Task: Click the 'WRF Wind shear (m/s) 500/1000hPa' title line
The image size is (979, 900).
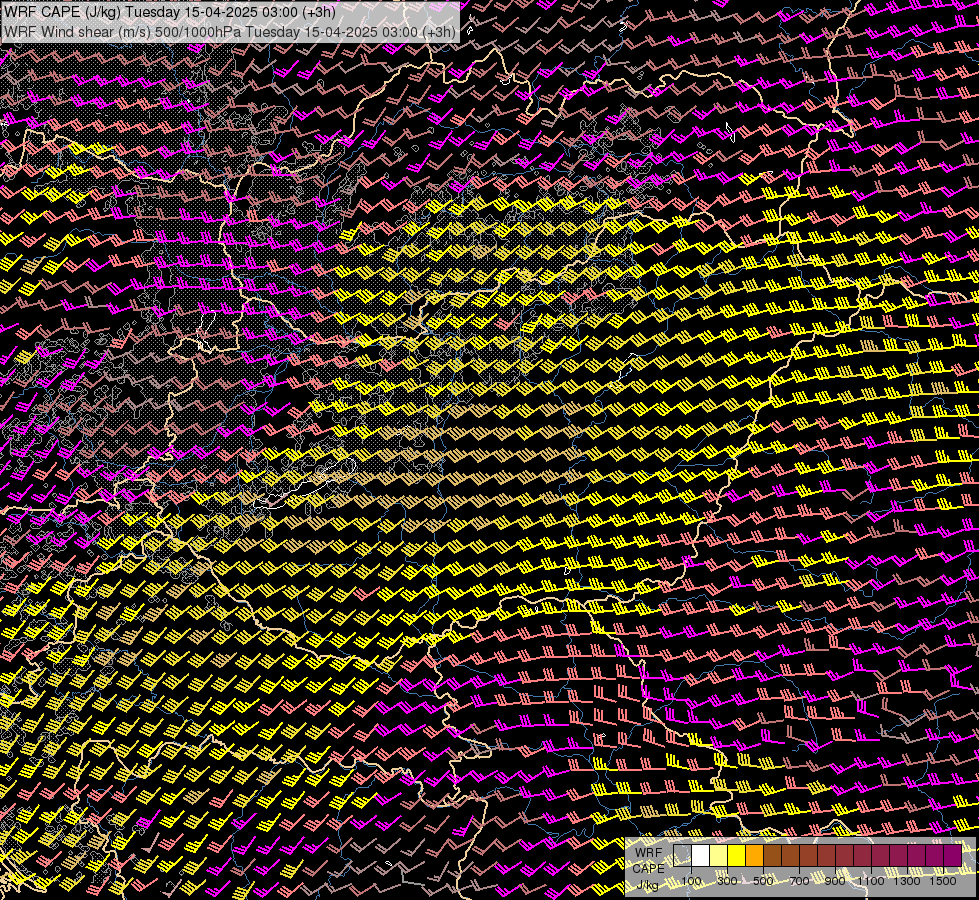Action: pos(230,31)
